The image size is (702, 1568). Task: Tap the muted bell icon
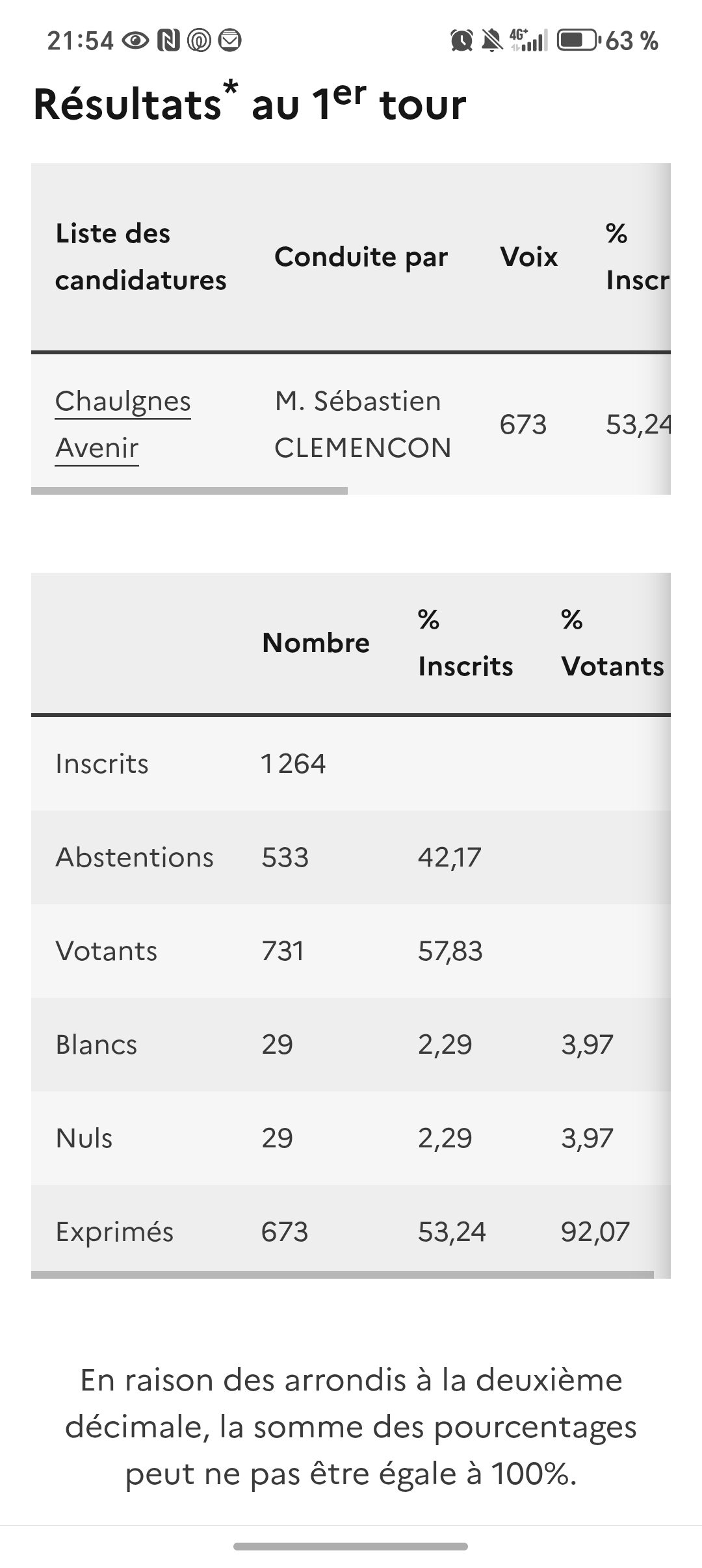492,41
